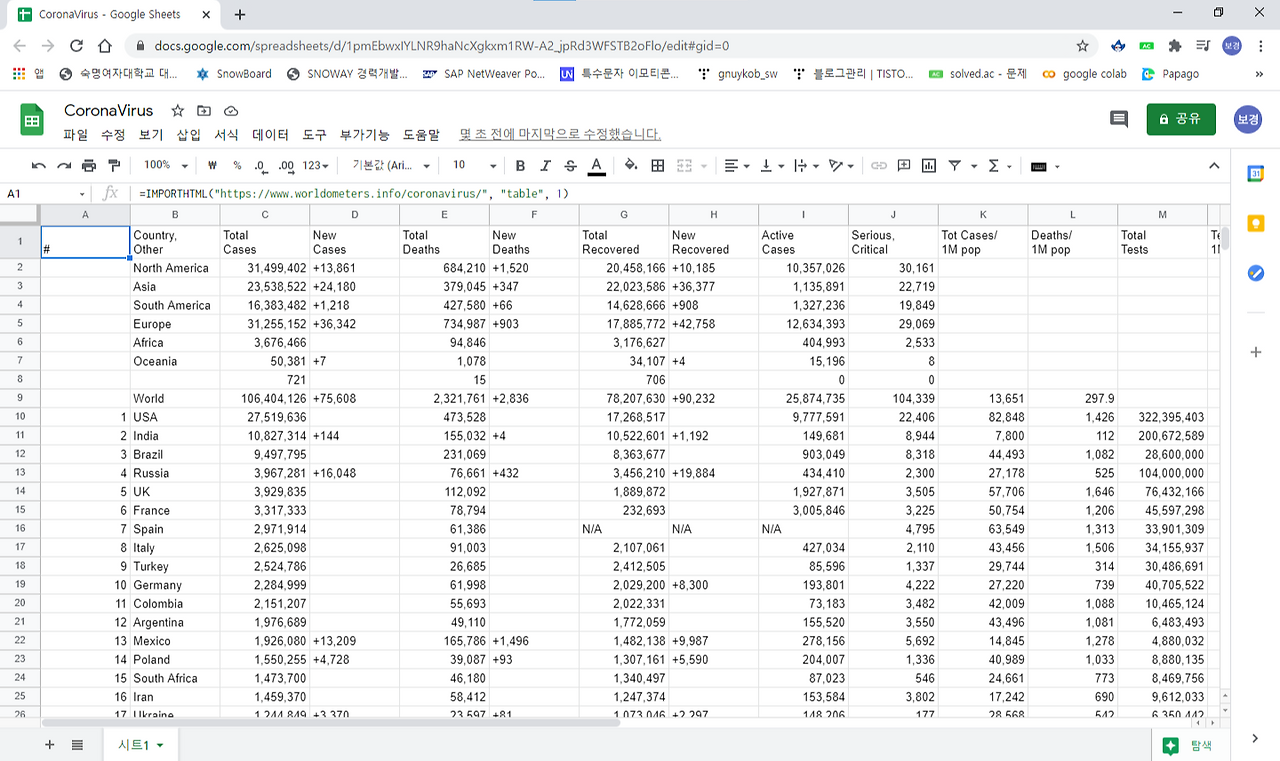This screenshot has width=1280, height=761.
Task: Open the font size dropdown showing 10
Action: tap(474, 166)
